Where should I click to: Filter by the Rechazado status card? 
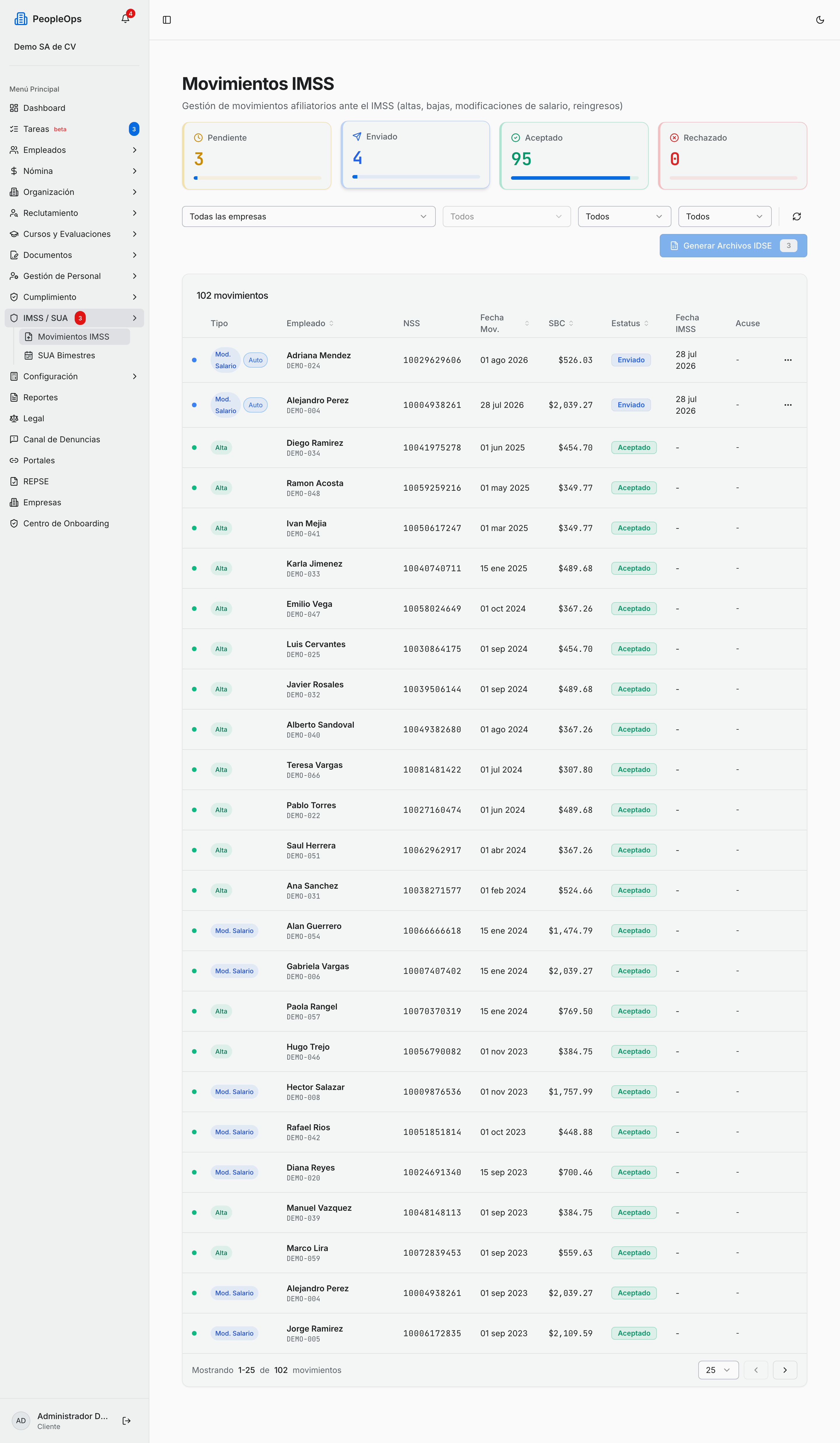732,156
